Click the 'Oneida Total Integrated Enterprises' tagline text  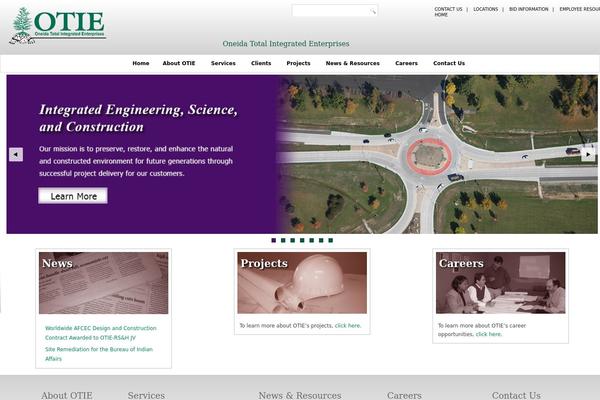click(286, 44)
